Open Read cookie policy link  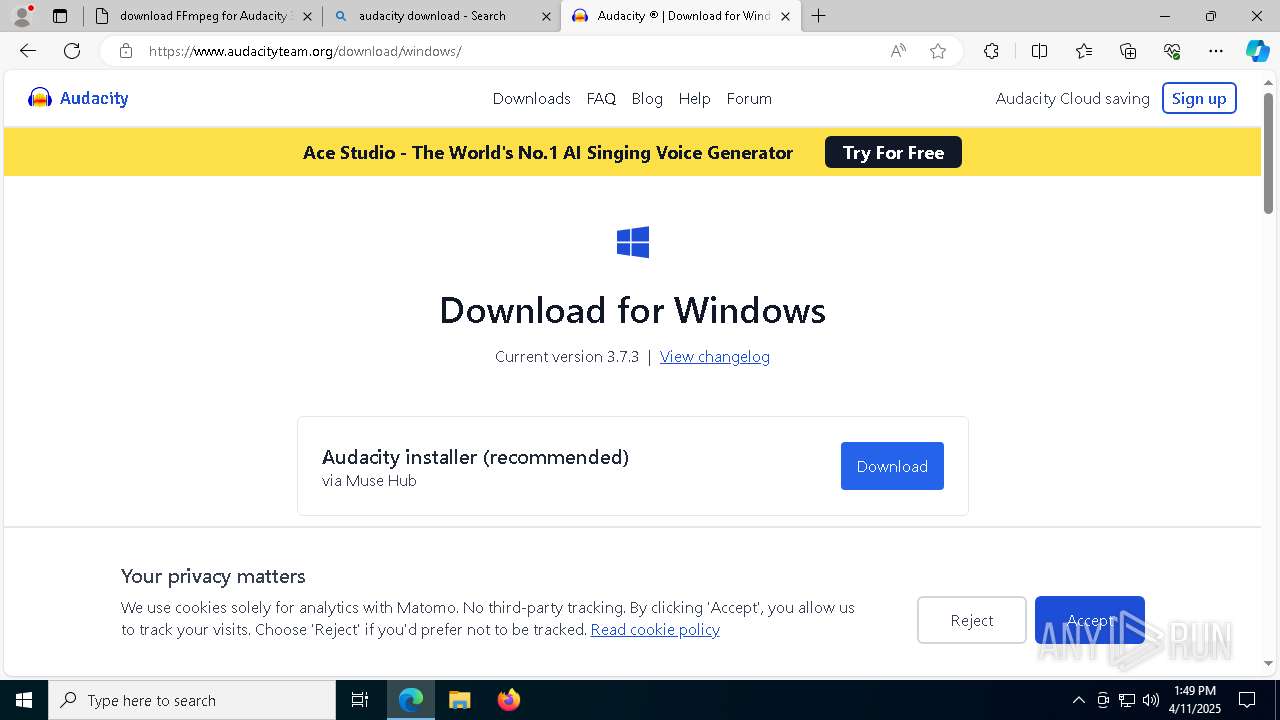coord(655,629)
